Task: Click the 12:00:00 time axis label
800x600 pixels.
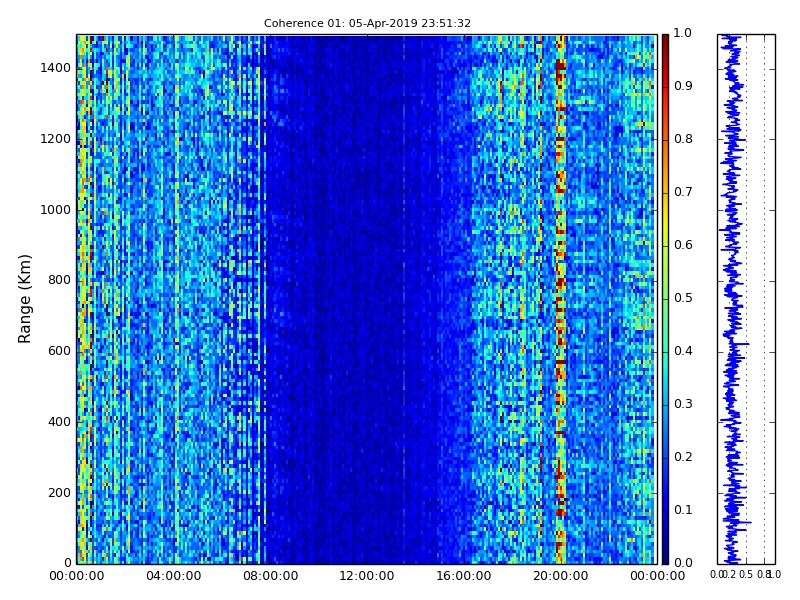Action: (x=367, y=576)
